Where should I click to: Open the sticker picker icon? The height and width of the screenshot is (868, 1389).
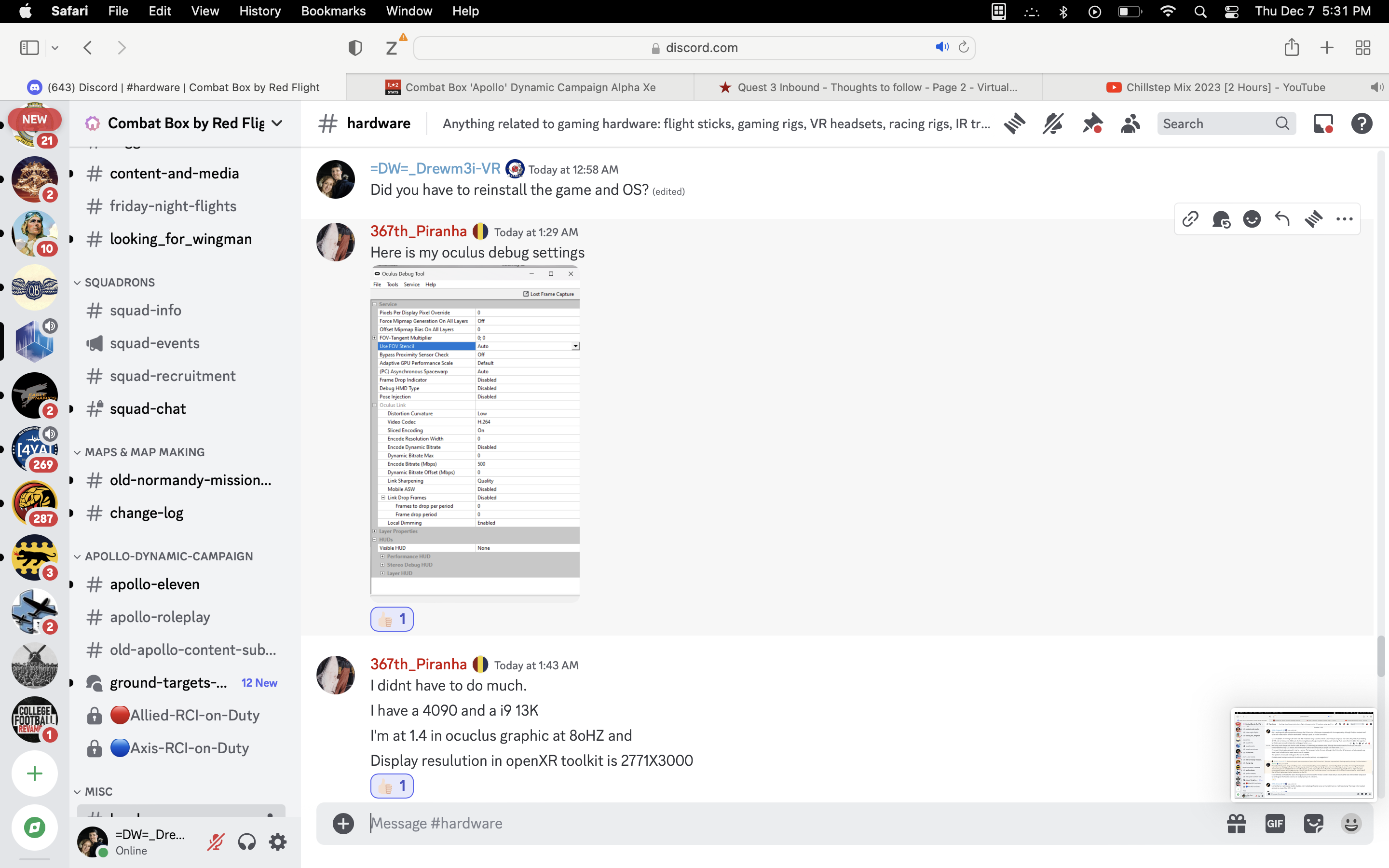click(1313, 824)
